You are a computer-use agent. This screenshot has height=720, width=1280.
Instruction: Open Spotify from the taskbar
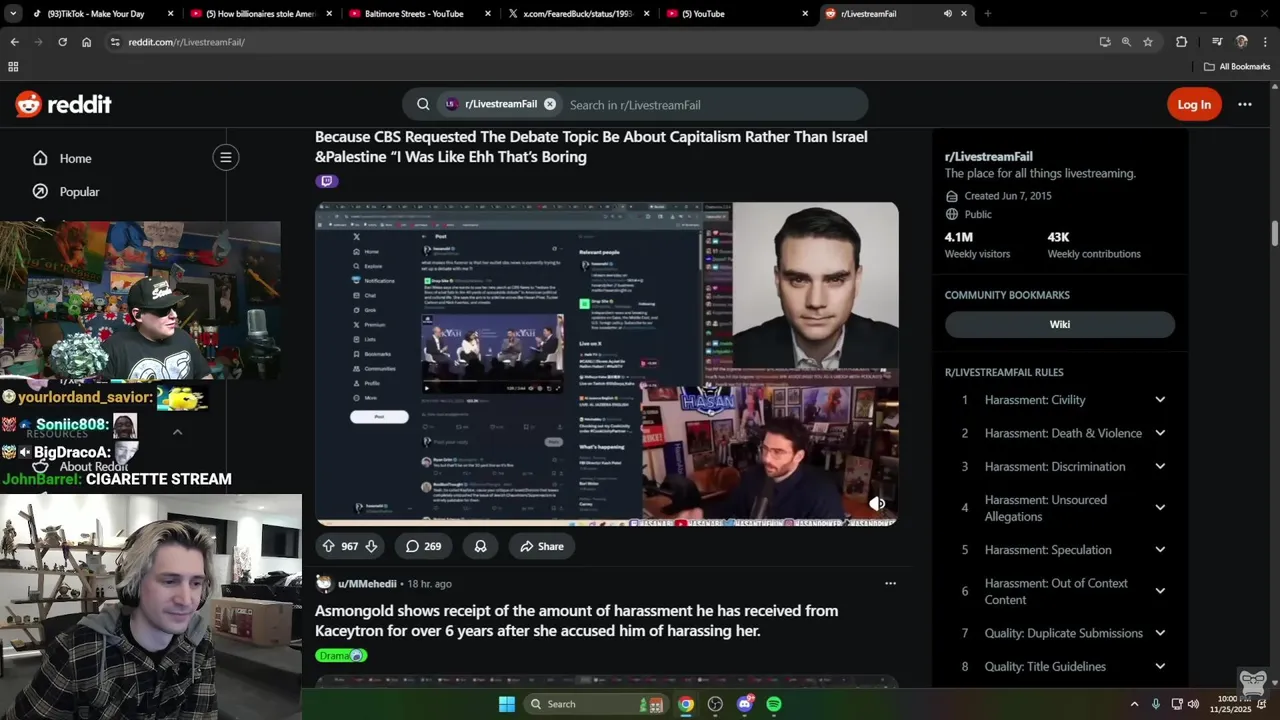coord(774,704)
